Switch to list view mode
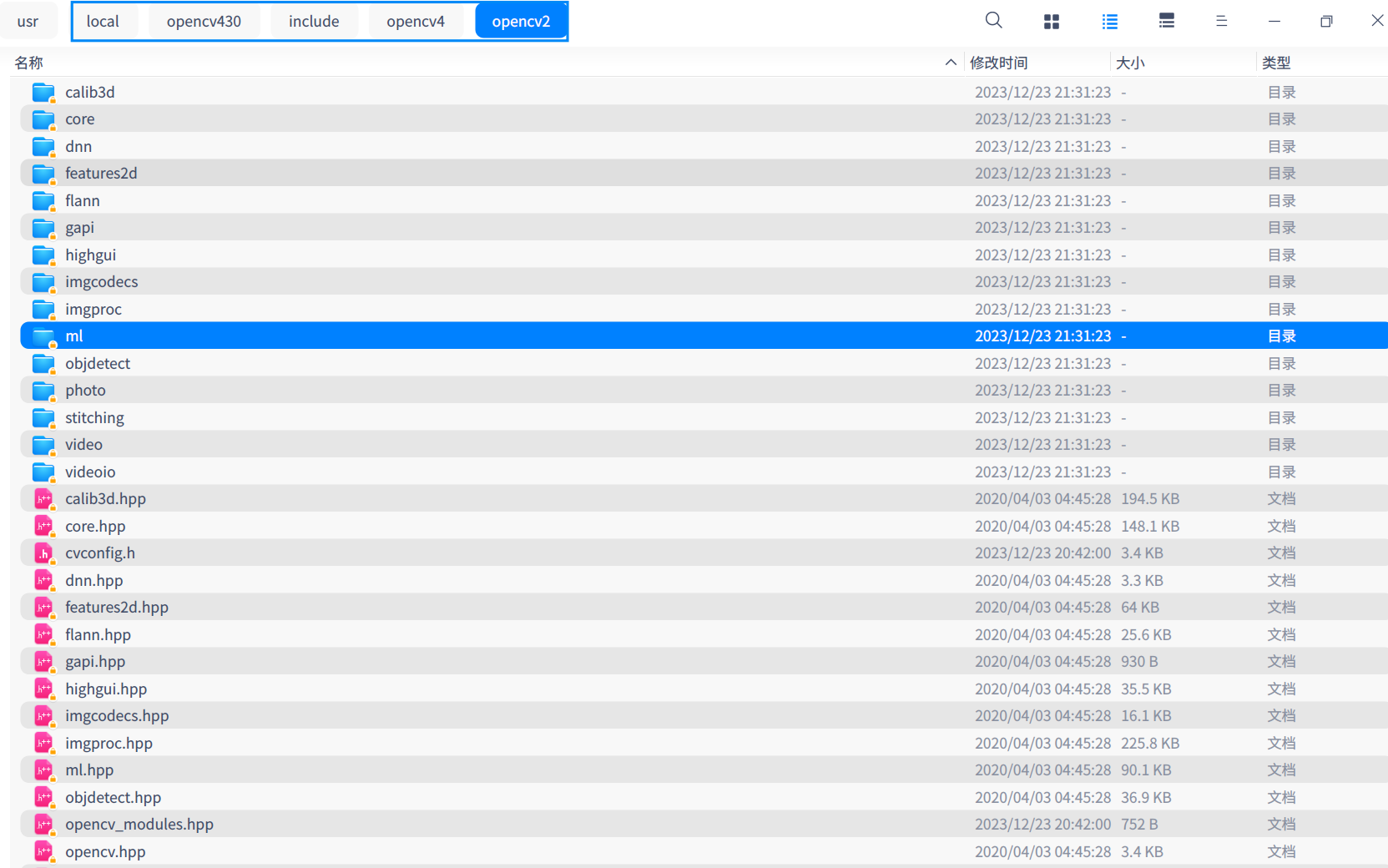This screenshot has width=1388, height=868. point(1109,22)
